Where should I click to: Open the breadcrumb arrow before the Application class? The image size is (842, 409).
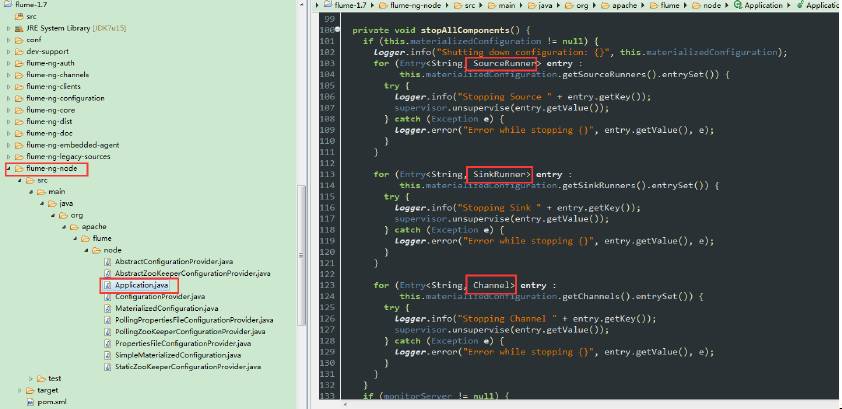click(x=728, y=5)
